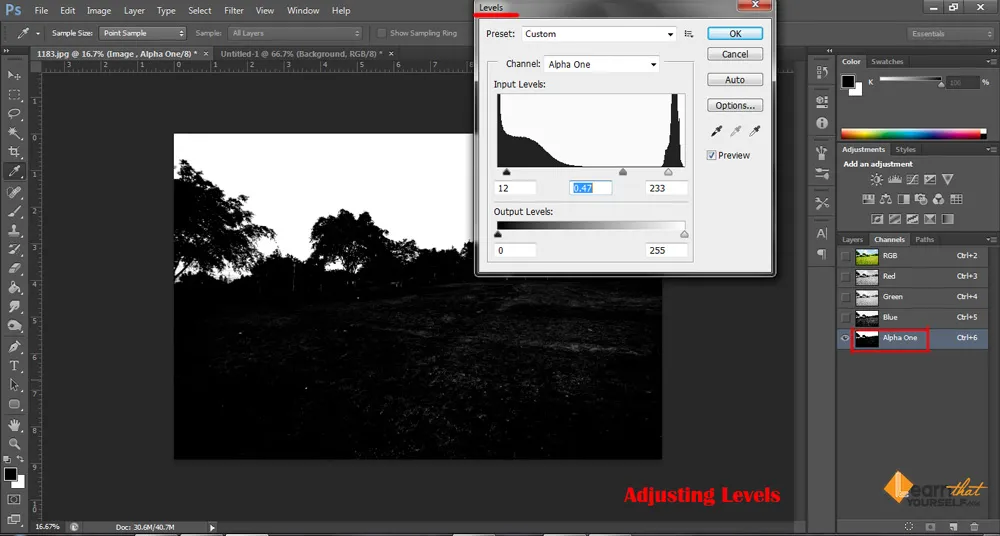Open the preset options menu icon
1000x536 pixels.
tap(689, 34)
